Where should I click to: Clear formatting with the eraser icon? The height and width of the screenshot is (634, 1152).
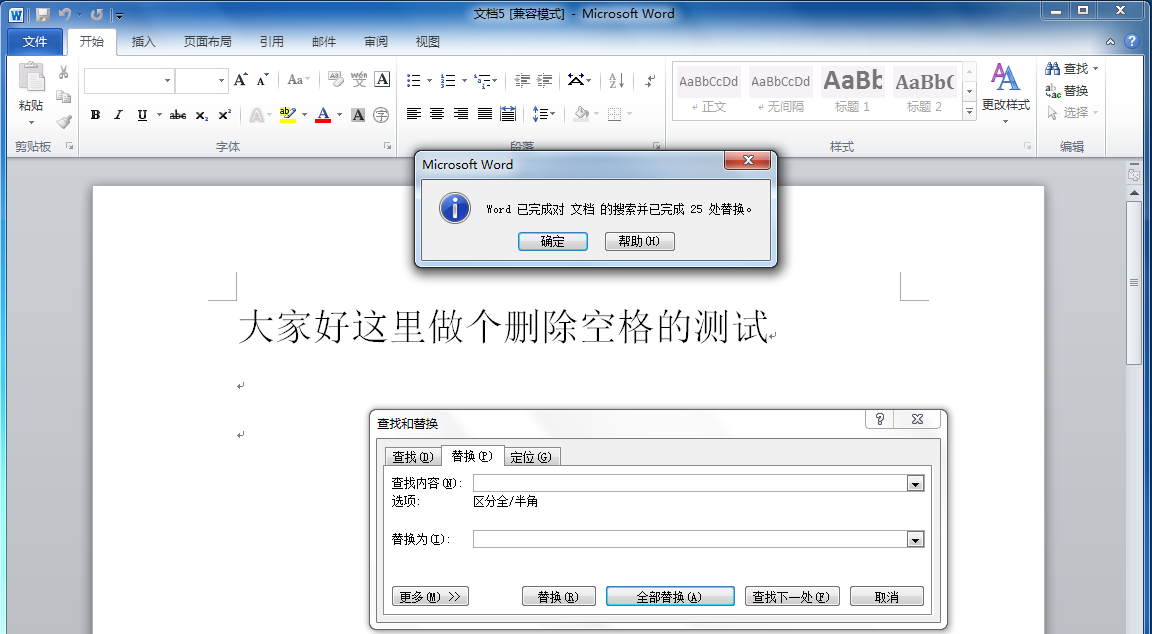336,79
